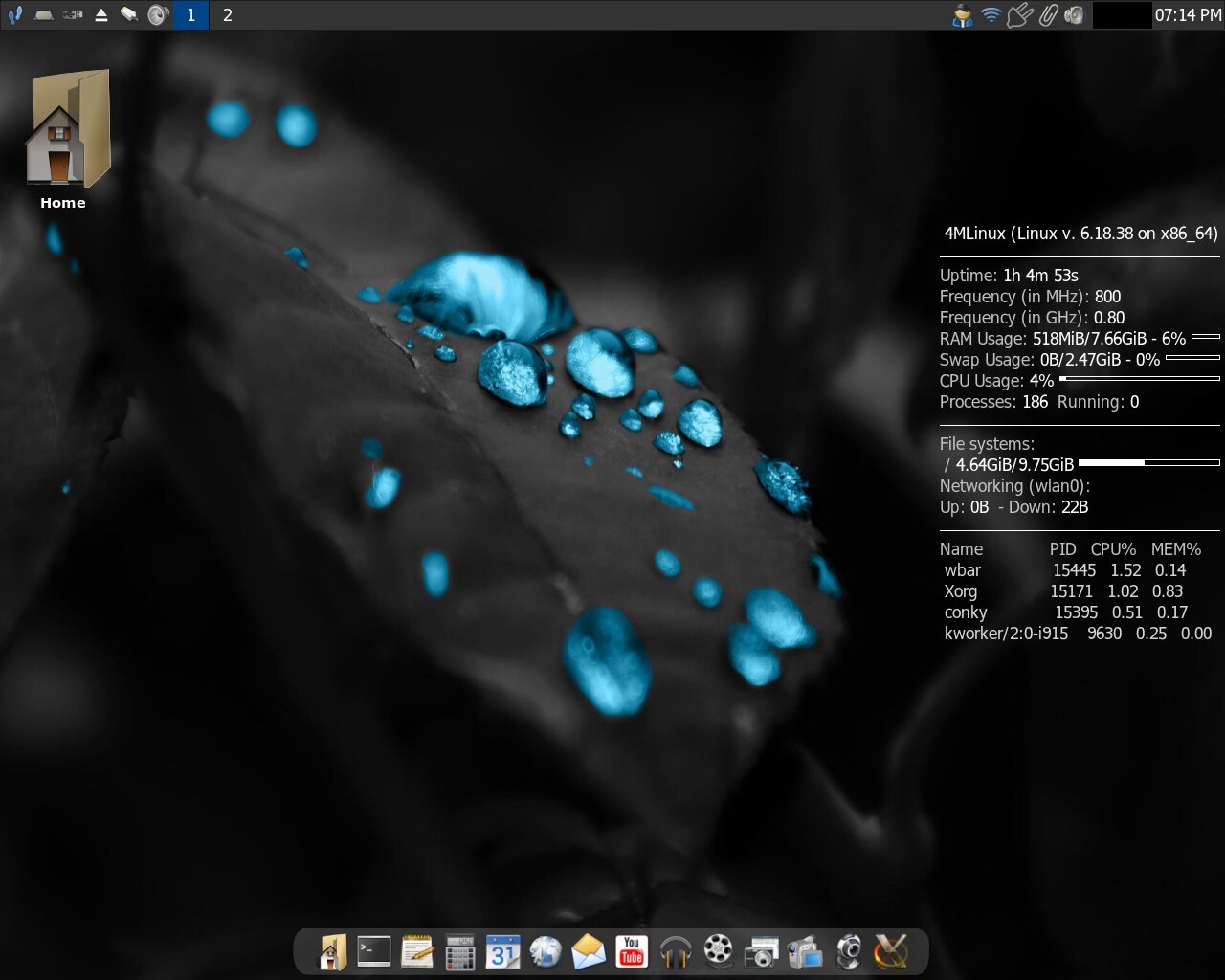1225x980 pixels.
Task: Launch the YouTube icon in dock
Action: (x=632, y=952)
